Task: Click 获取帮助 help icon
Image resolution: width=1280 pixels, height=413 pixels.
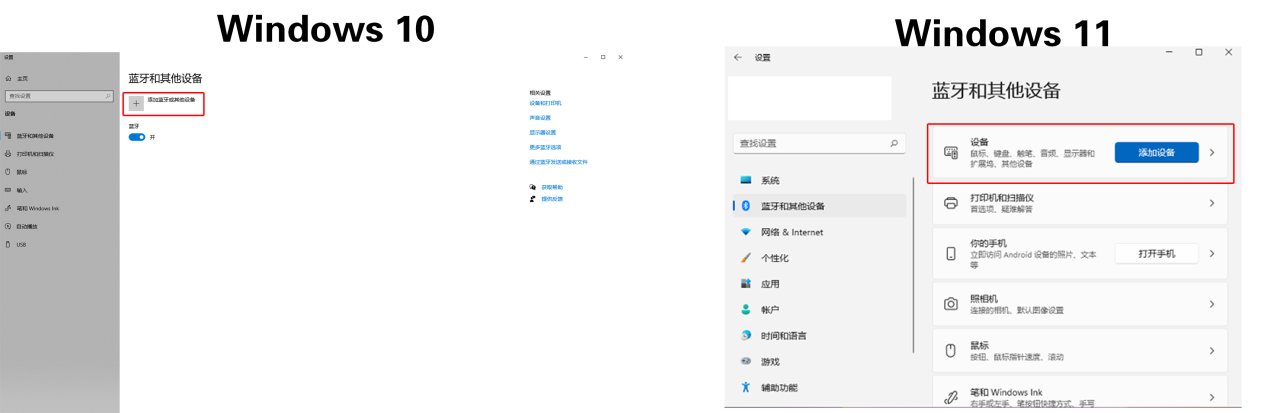Action: pos(533,187)
